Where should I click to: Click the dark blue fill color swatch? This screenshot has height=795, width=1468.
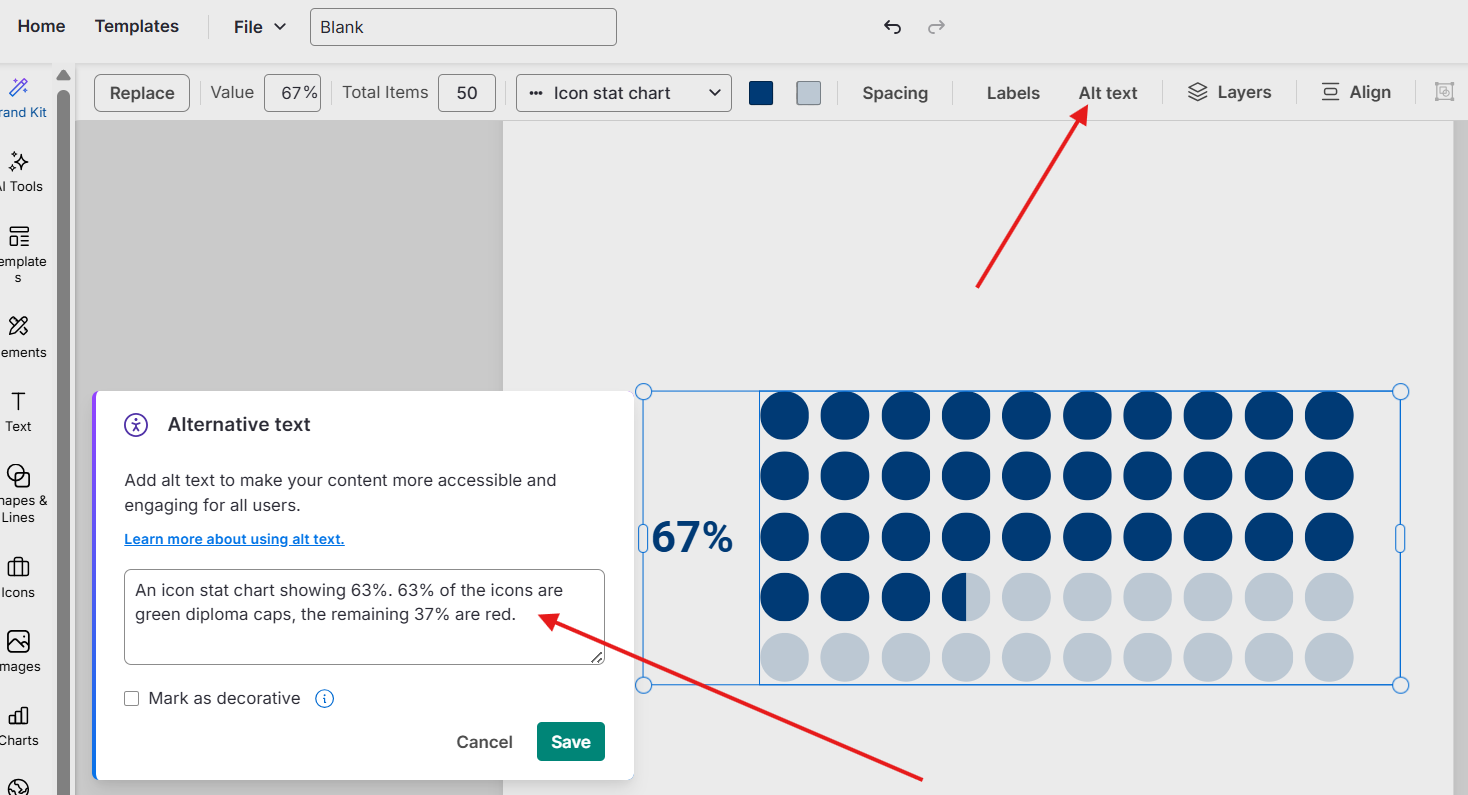[761, 92]
